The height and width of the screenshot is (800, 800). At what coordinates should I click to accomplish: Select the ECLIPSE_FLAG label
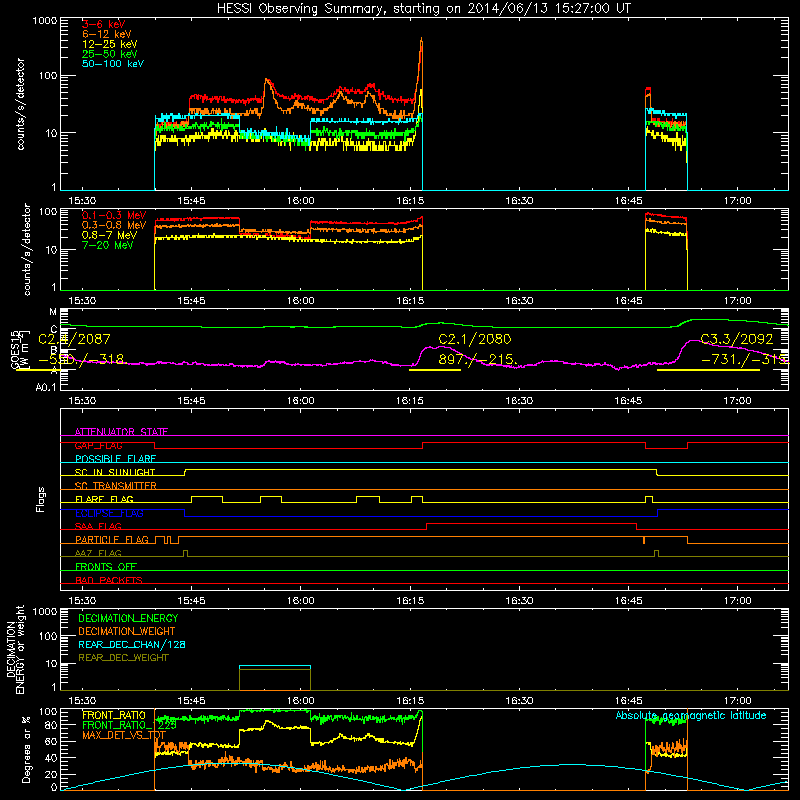pyautogui.click(x=109, y=513)
